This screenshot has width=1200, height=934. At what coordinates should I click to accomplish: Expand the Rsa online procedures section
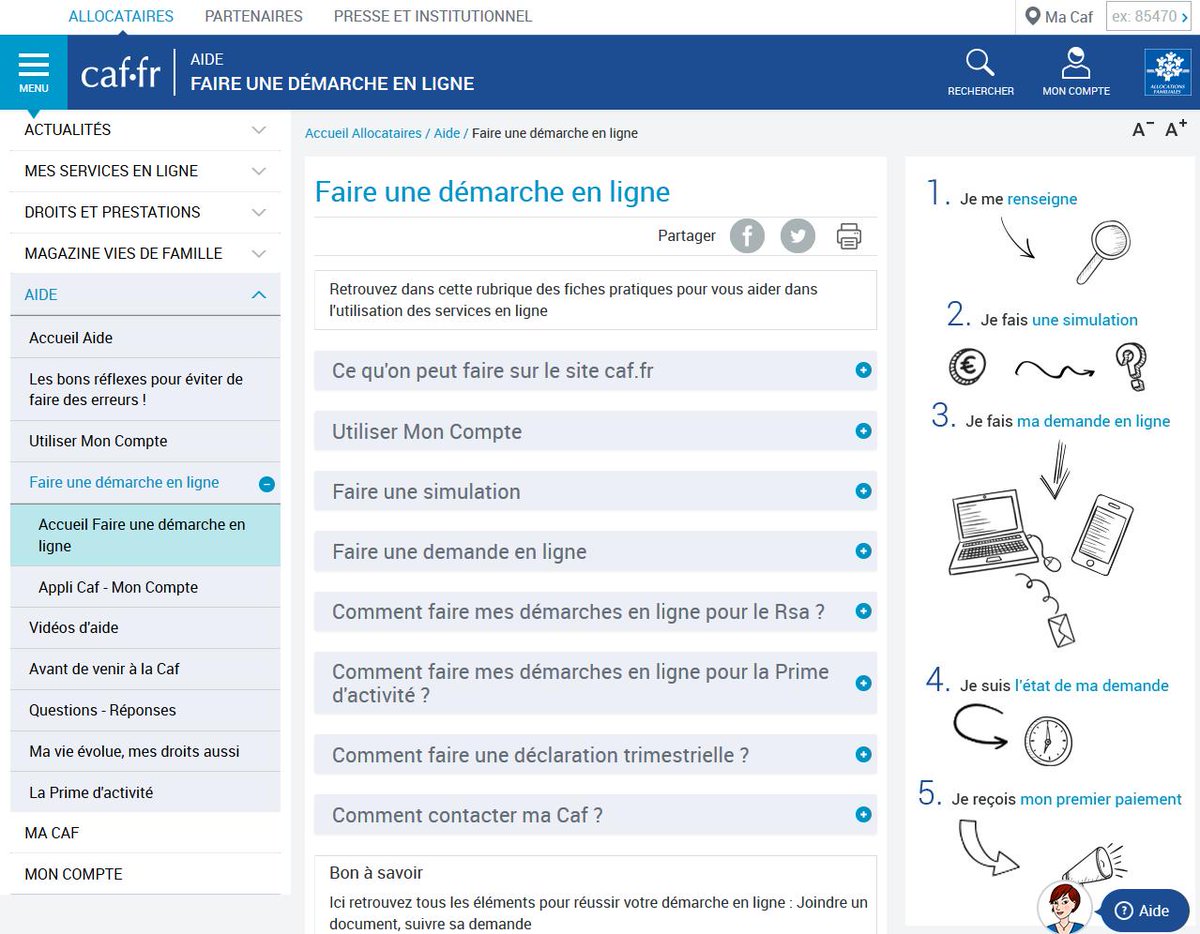coord(595,612)
